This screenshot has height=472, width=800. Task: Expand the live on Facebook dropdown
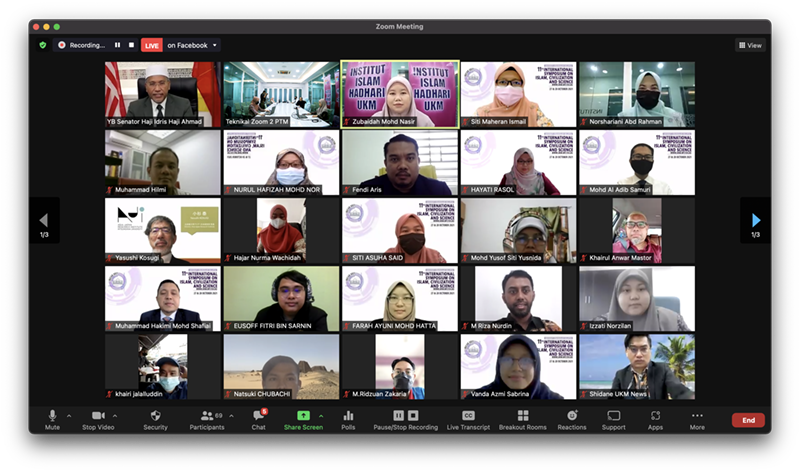(215, 45)
